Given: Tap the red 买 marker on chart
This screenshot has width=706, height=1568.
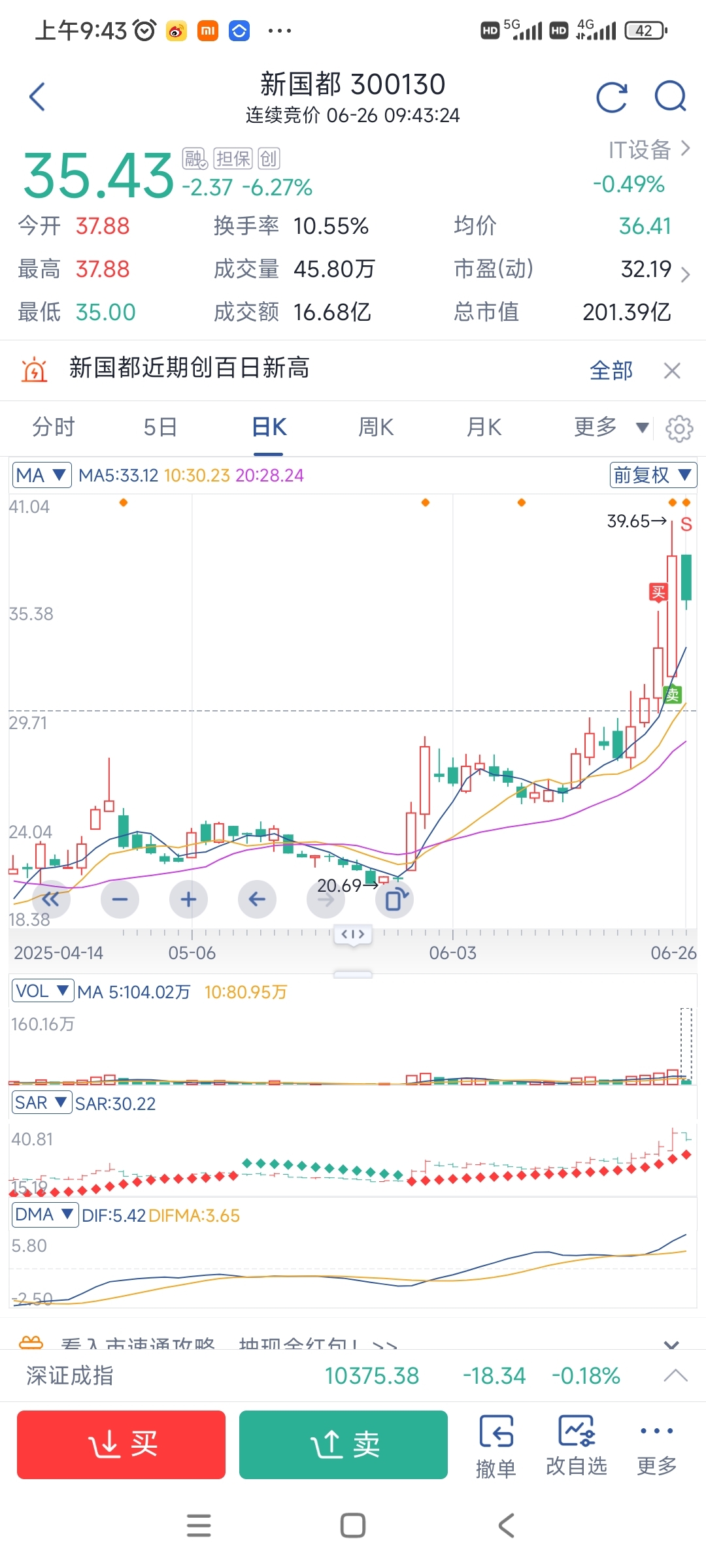Looking at the screenshot, I should click(658, 592).
